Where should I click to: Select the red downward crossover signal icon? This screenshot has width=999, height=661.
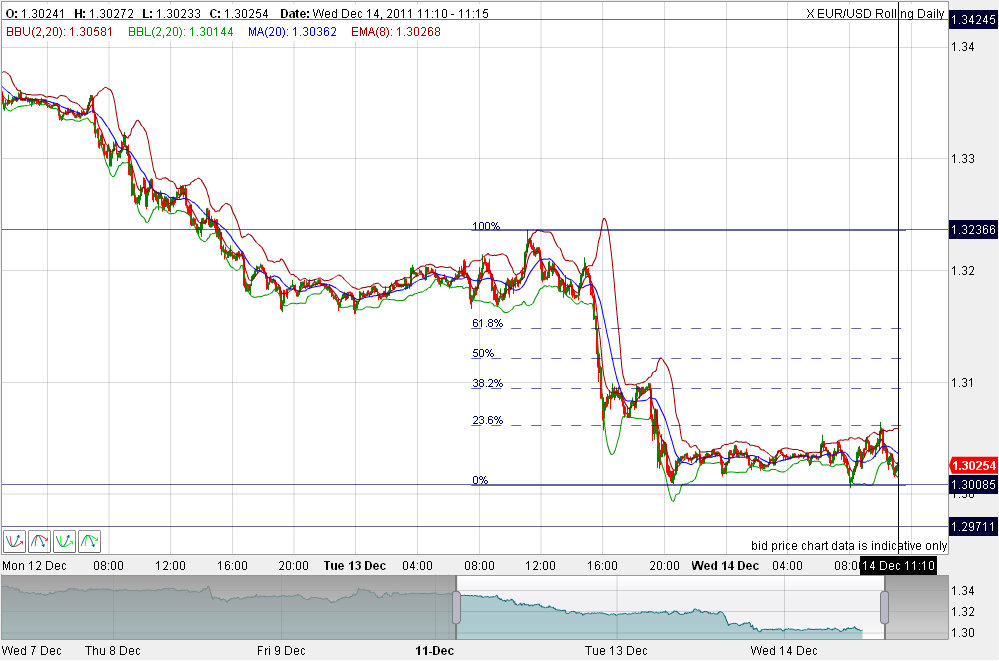click(x=14, y=541)
